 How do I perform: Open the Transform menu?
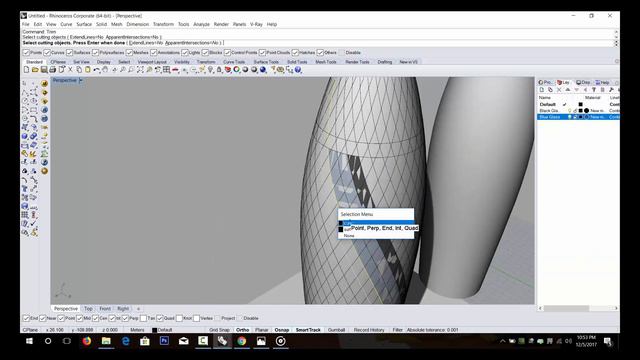coord(163,24)
